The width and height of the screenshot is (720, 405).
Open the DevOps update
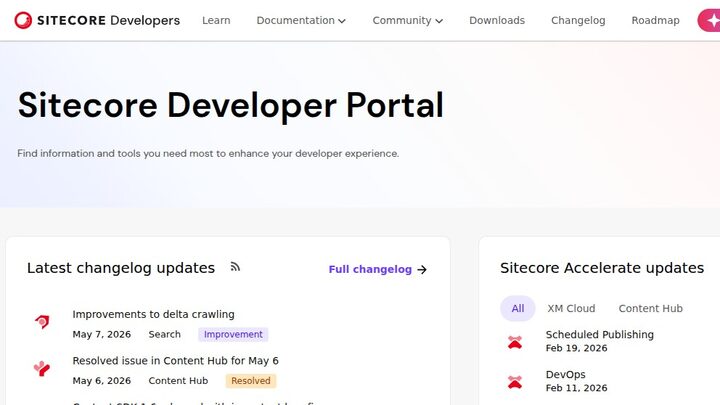[566, 374]
